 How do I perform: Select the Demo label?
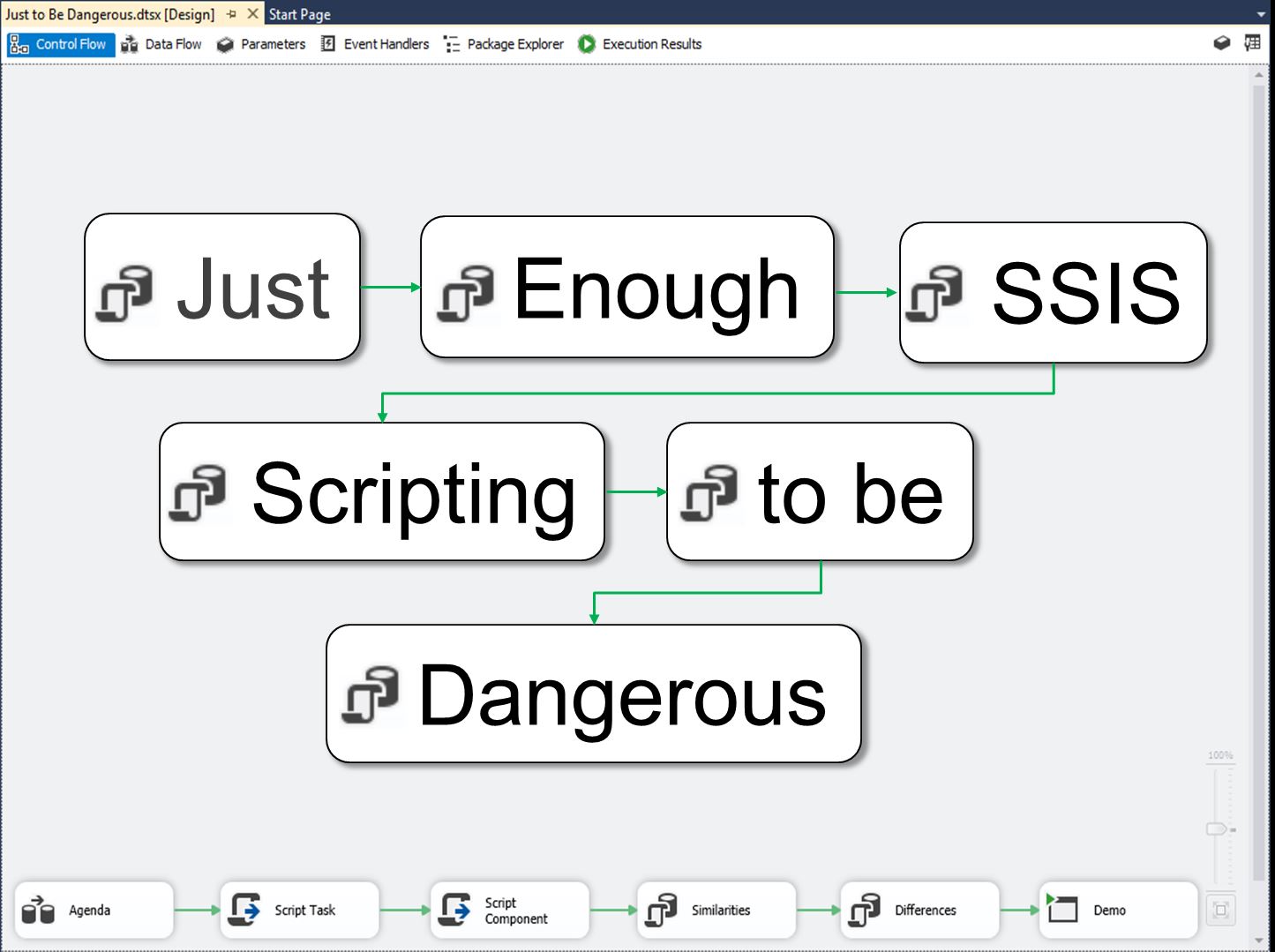coord(1110,910)
